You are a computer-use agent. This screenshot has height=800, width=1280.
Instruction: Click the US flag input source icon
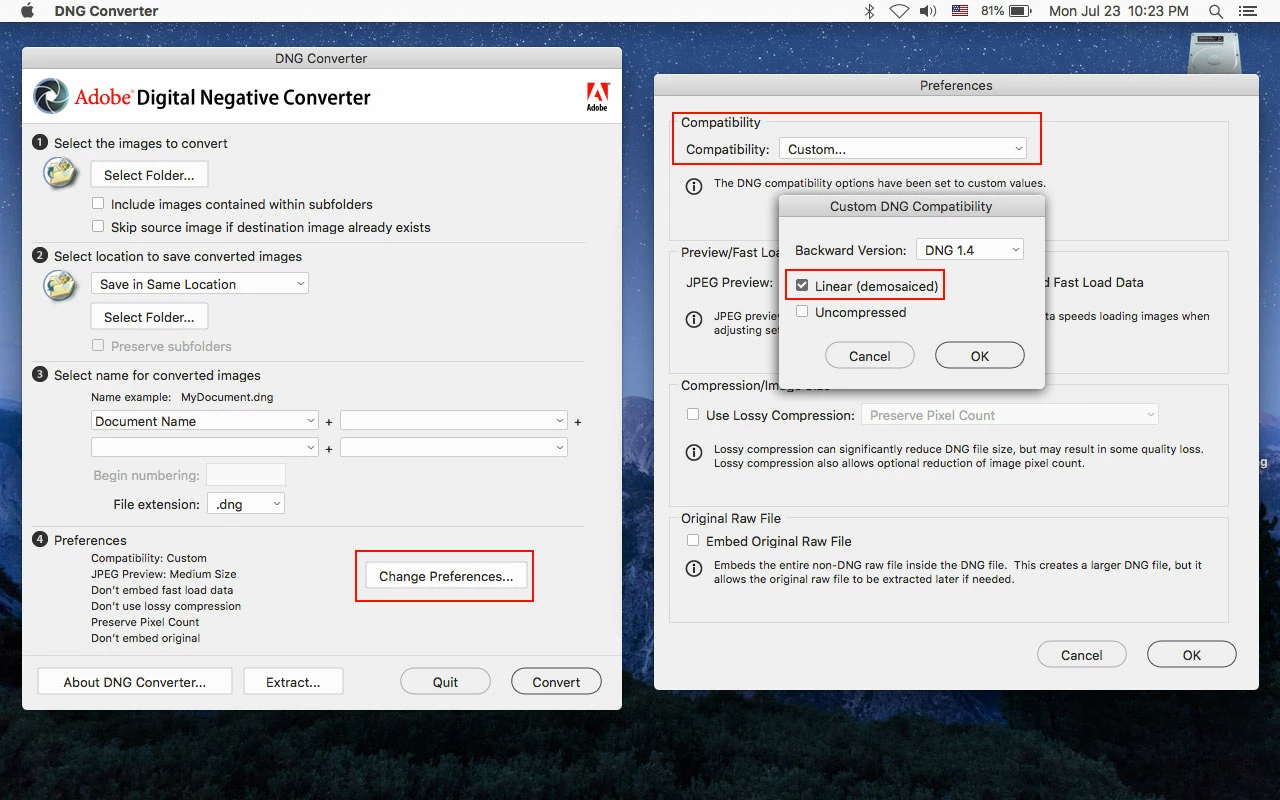[x=960, y=11]
